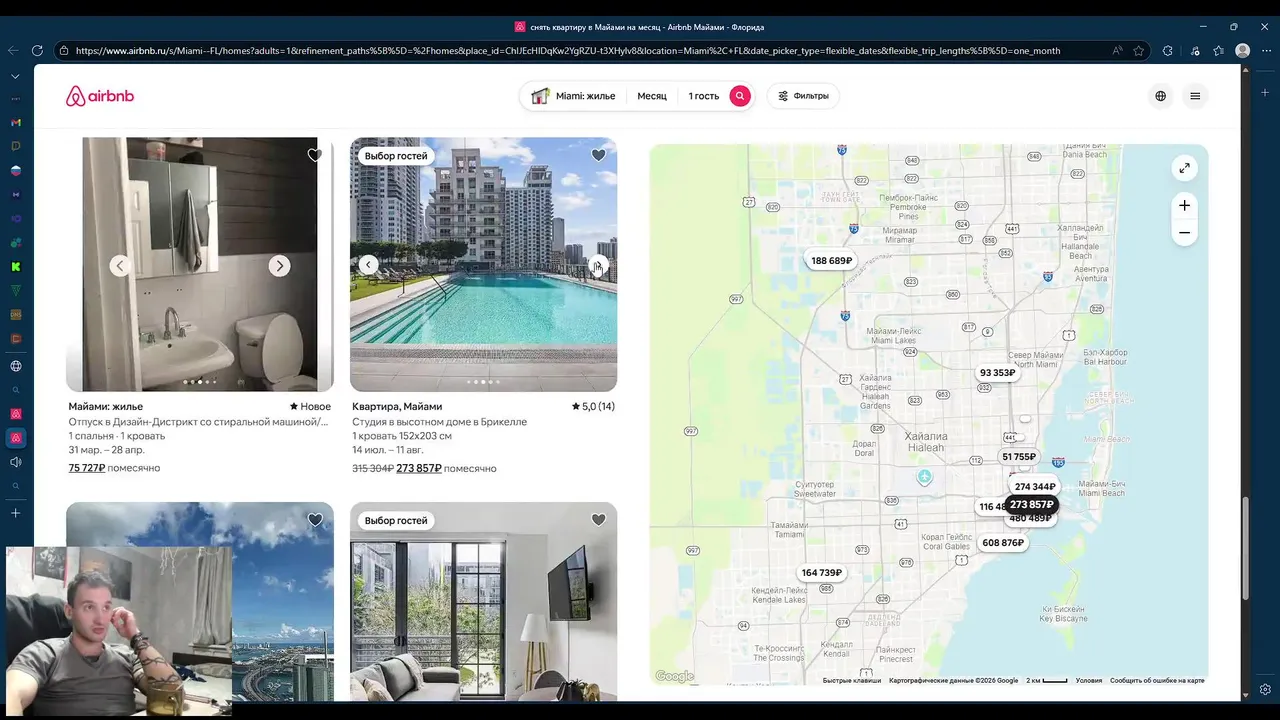Open browser settings and more menu
Image resolution: width=1280 pixels, height=720 pixels.
point(1265,51)
